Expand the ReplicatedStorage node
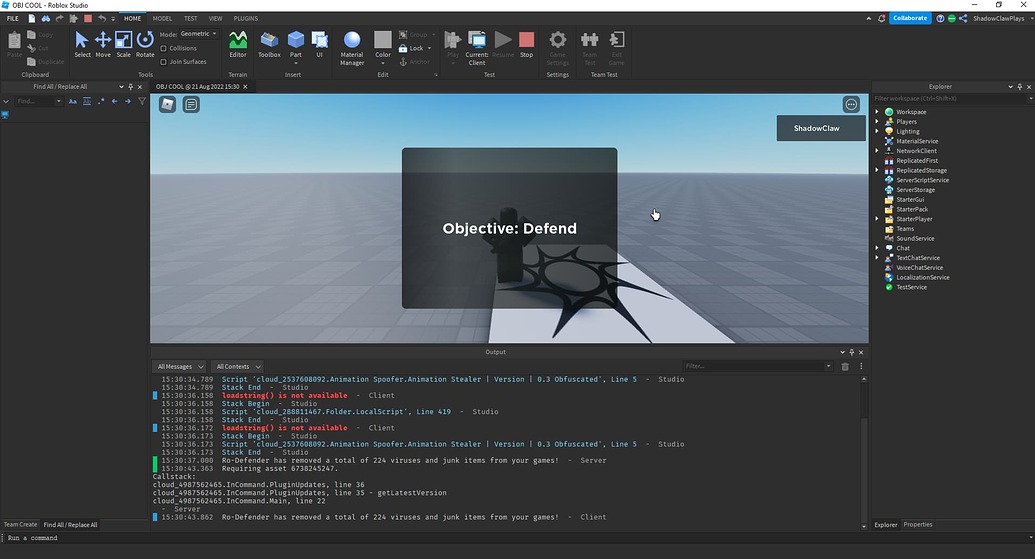1035x559 pixels. tap(877, 170)
